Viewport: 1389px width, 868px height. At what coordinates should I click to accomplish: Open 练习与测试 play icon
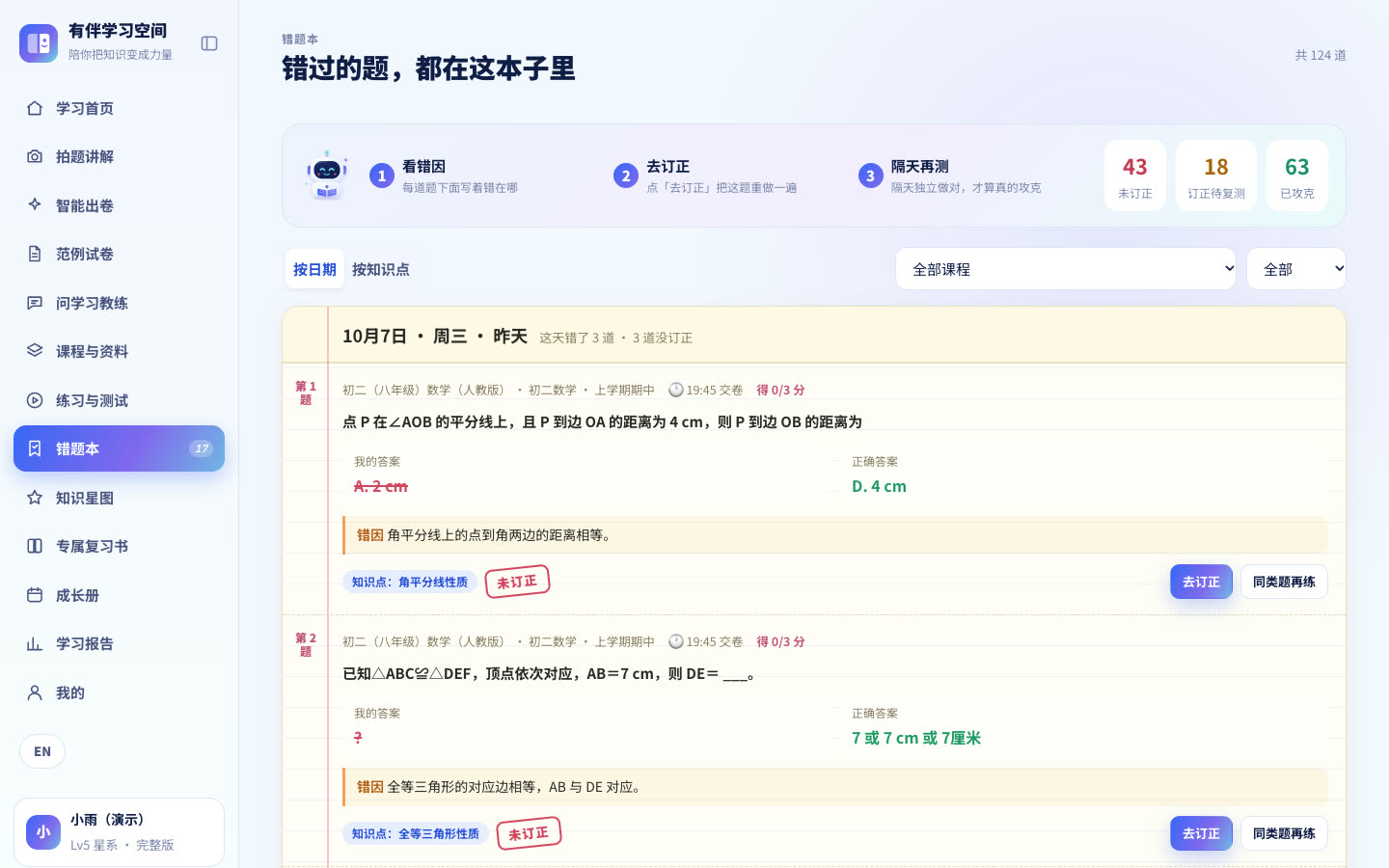35,400
